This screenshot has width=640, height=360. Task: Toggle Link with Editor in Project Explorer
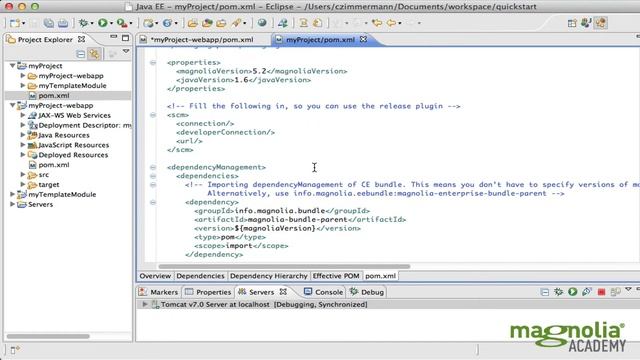[94, 54]
